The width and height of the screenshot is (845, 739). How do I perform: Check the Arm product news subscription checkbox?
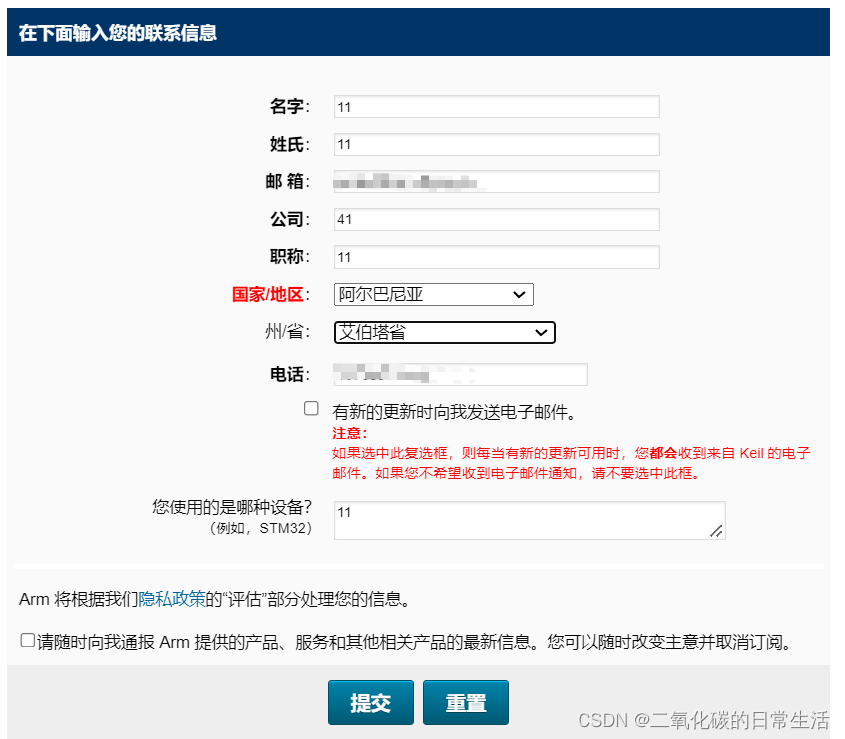pos(27,640)
